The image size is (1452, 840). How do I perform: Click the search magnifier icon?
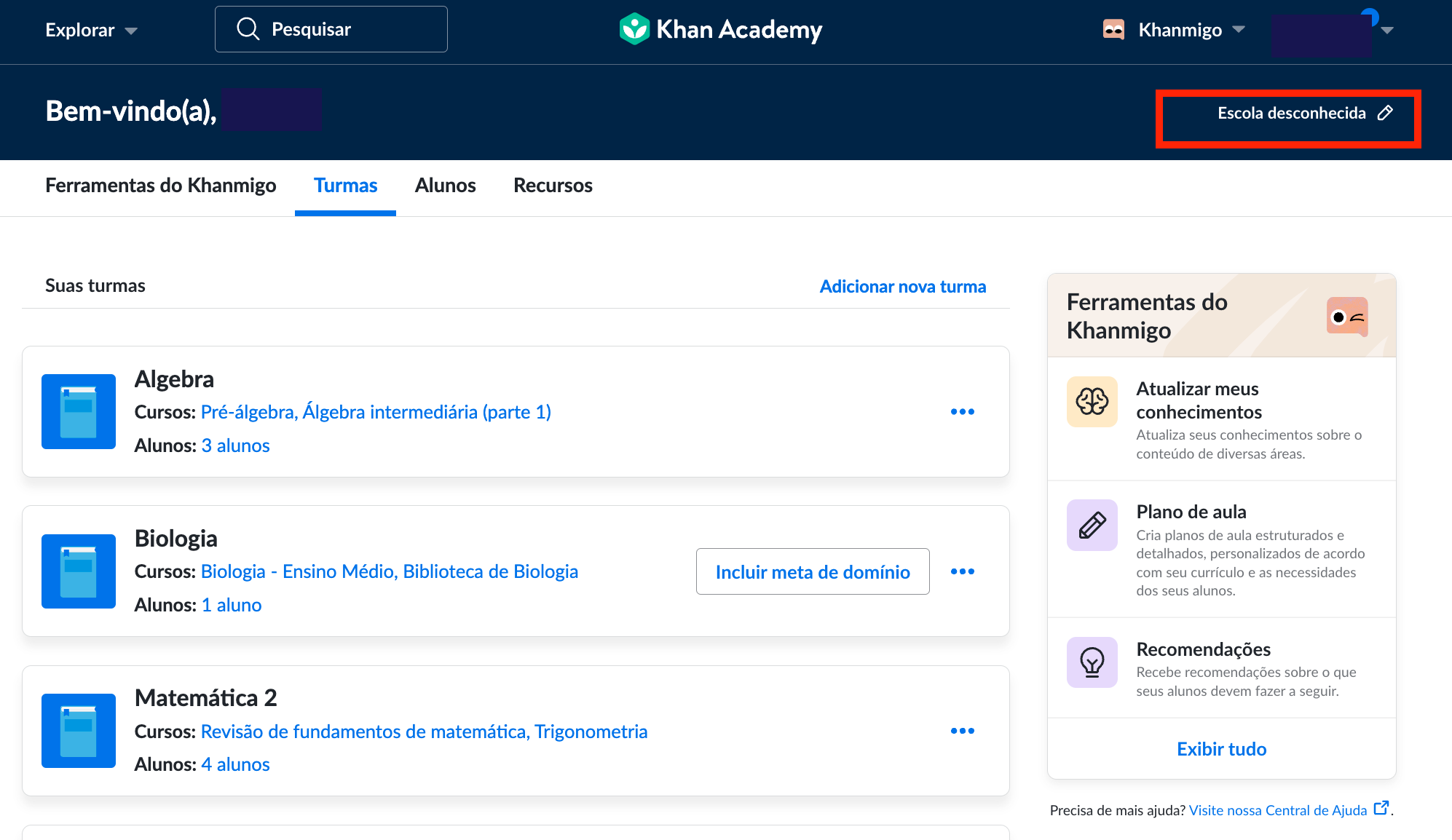point(248,29)
